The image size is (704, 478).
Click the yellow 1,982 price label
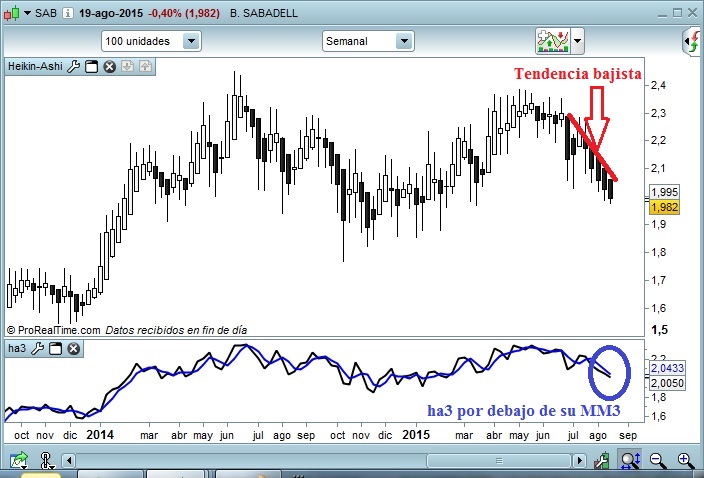(x=664, y=207)
